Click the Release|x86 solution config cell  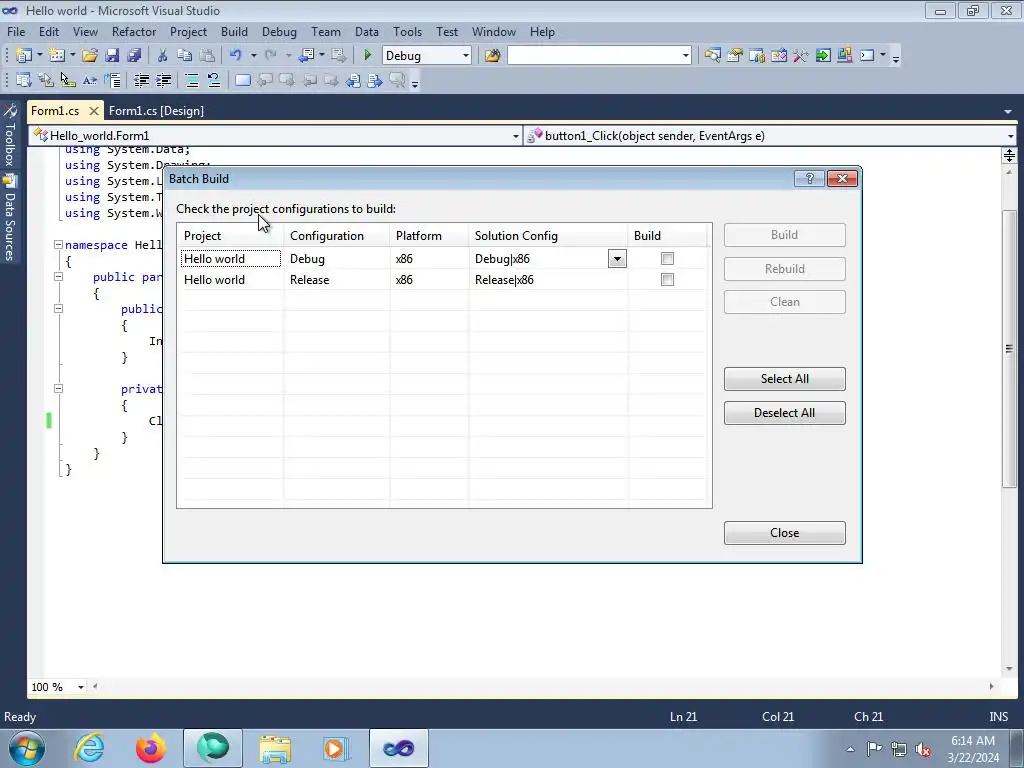[548, 280]
